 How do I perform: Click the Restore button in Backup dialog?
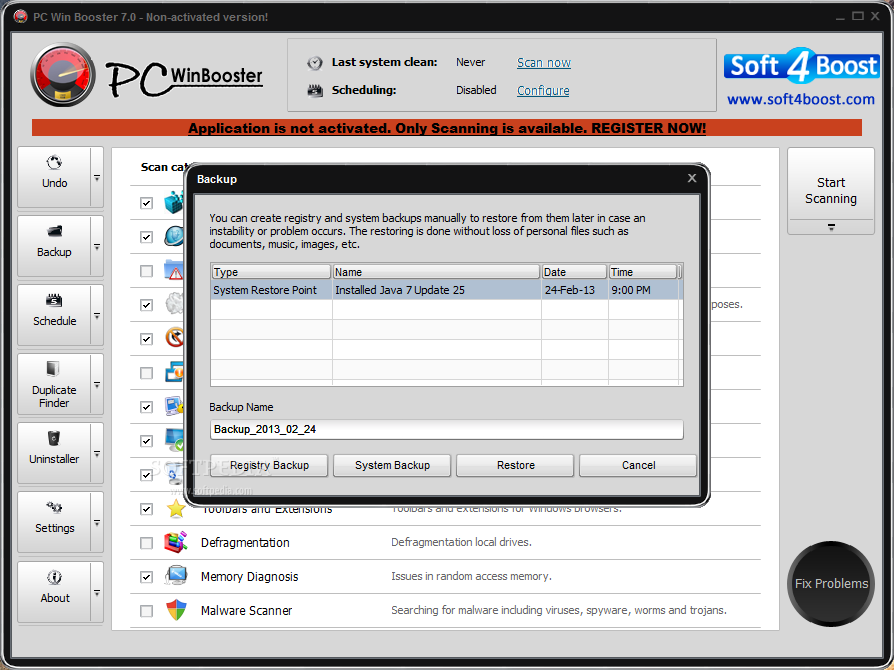click(x=515, y=465)
